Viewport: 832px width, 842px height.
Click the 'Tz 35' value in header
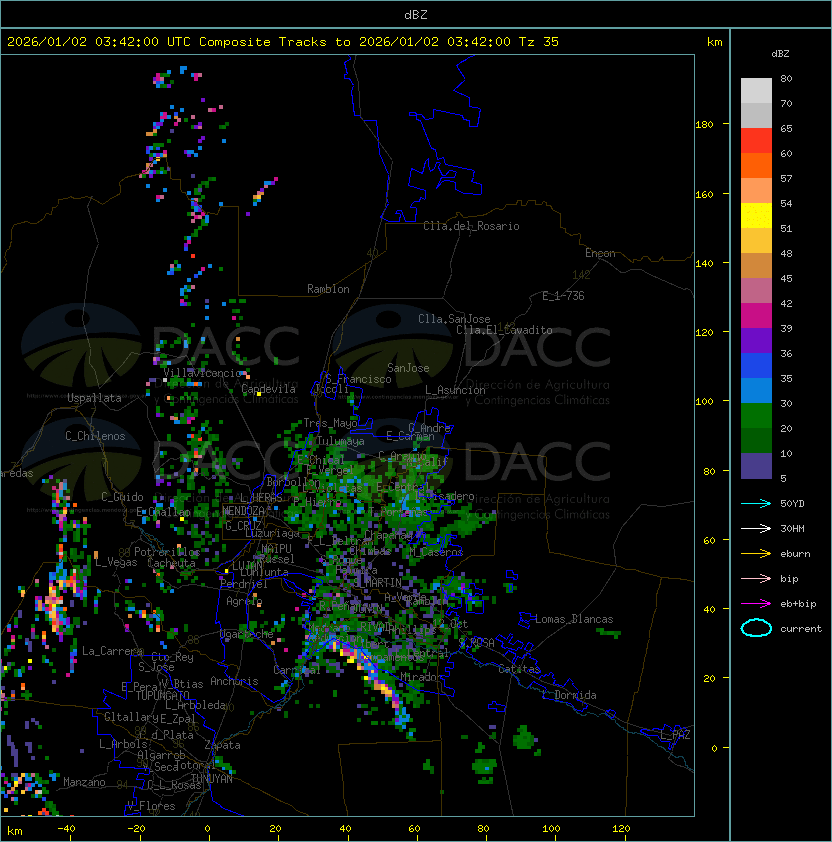539,42
